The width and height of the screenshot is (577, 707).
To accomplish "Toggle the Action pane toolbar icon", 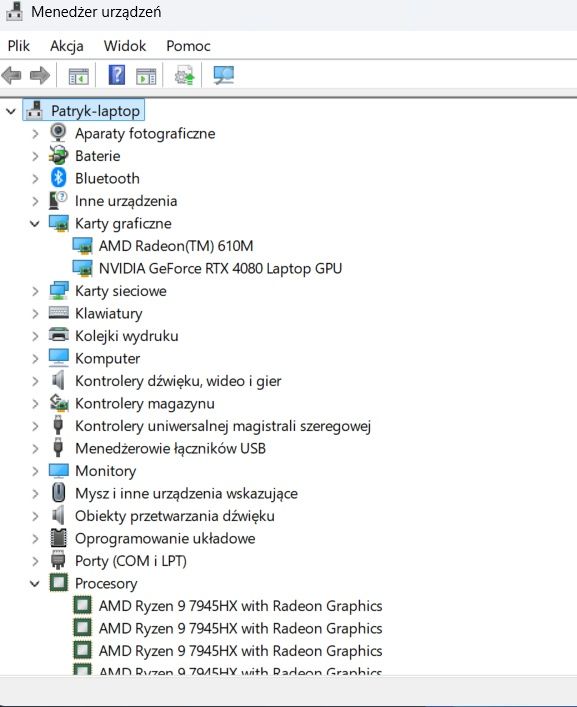I will click(x=146, y=76).
